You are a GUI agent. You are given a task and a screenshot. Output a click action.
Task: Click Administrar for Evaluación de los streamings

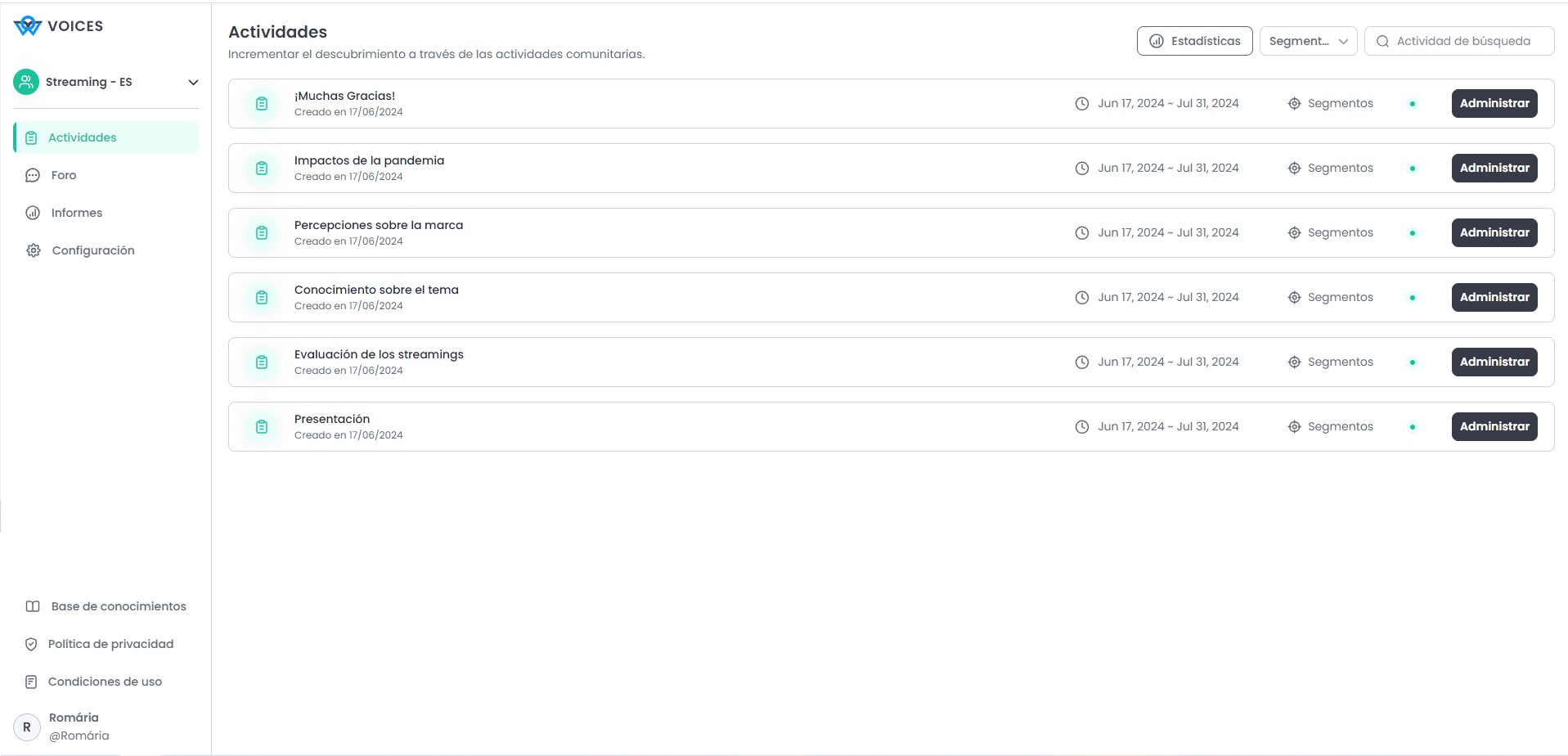1494,362
